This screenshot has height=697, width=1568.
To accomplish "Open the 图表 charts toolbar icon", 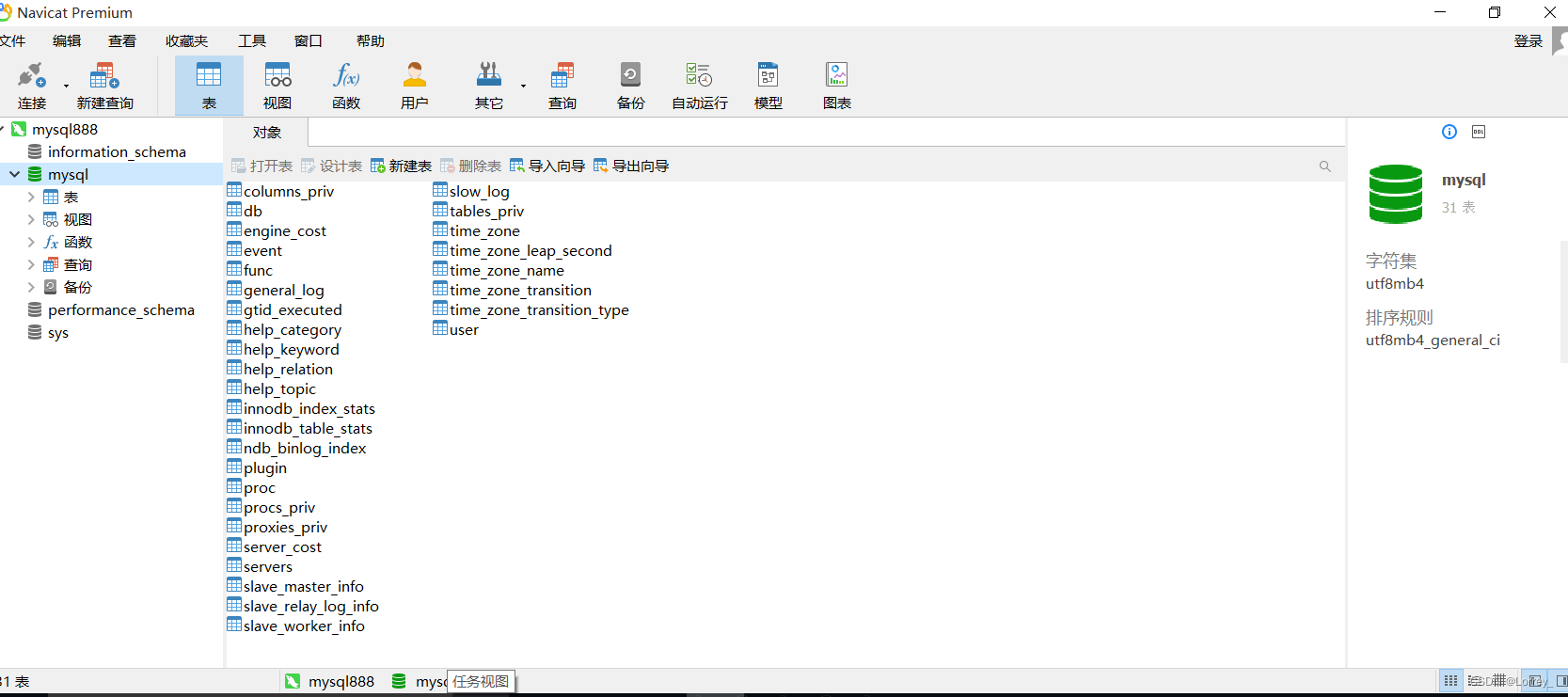I will 837,87.
